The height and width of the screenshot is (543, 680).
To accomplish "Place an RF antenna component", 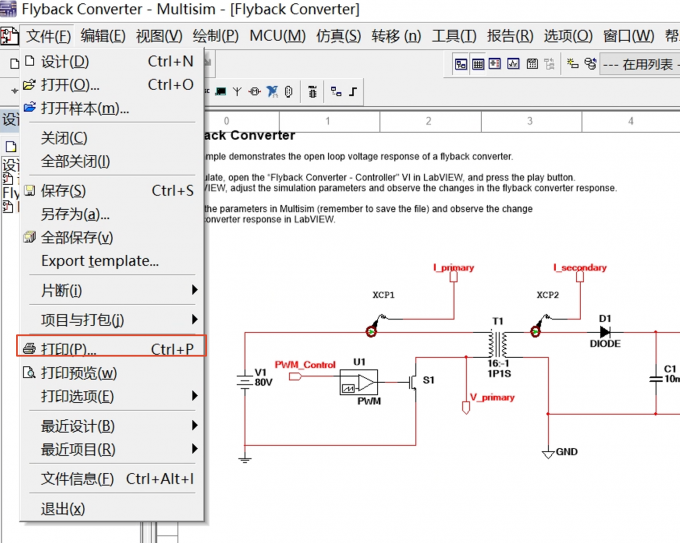I will coord(237,92).
